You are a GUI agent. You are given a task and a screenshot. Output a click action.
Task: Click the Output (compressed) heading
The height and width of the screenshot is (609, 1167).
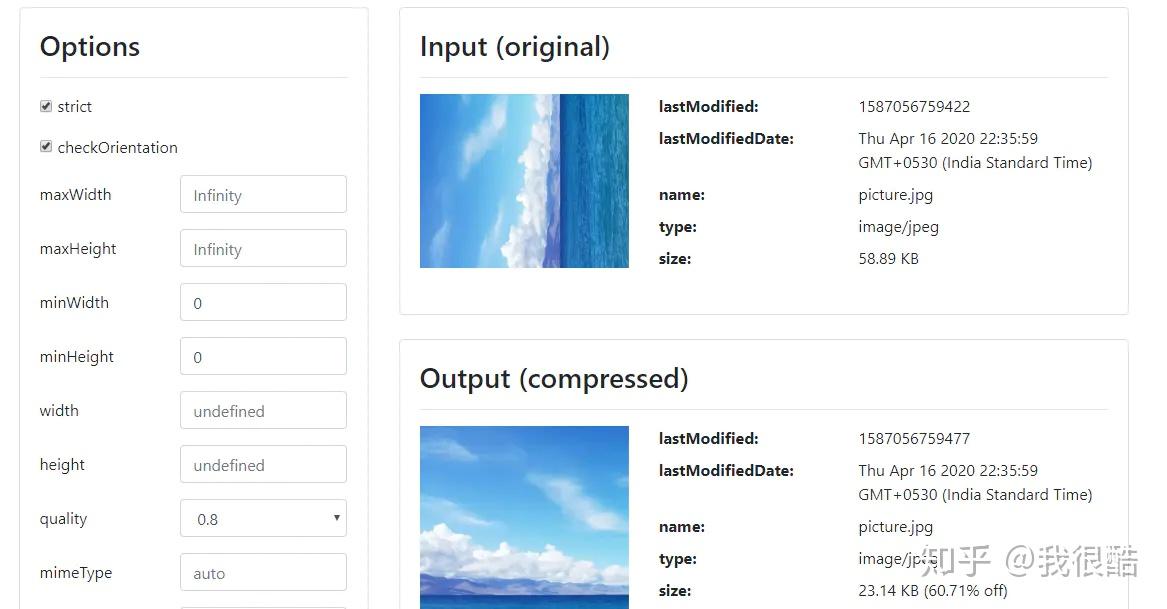[x=555, y=378]
